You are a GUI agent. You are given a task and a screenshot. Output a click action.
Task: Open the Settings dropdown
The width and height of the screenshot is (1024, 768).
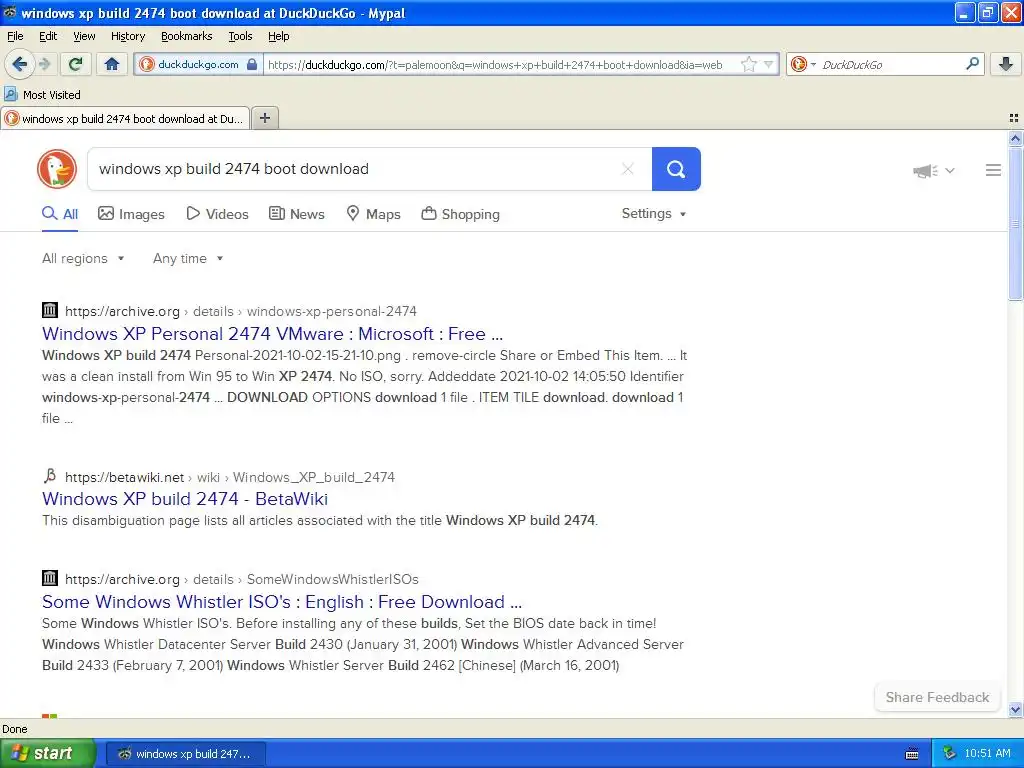point(654,214)
